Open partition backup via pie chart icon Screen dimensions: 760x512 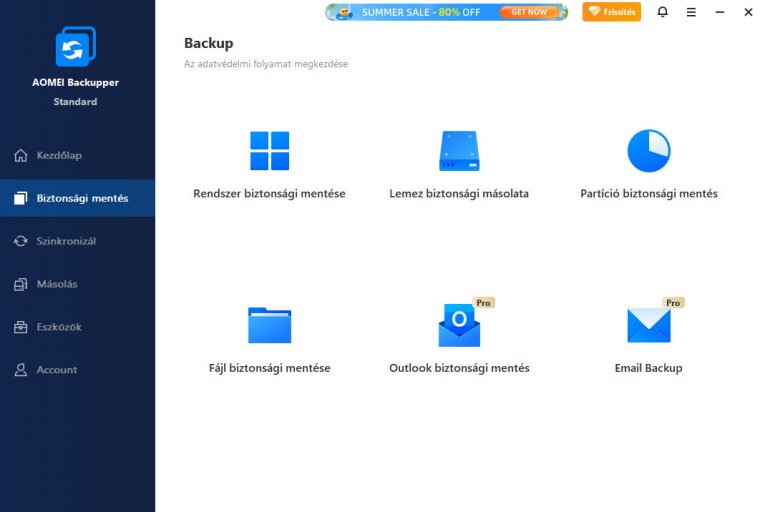[649, 151]
